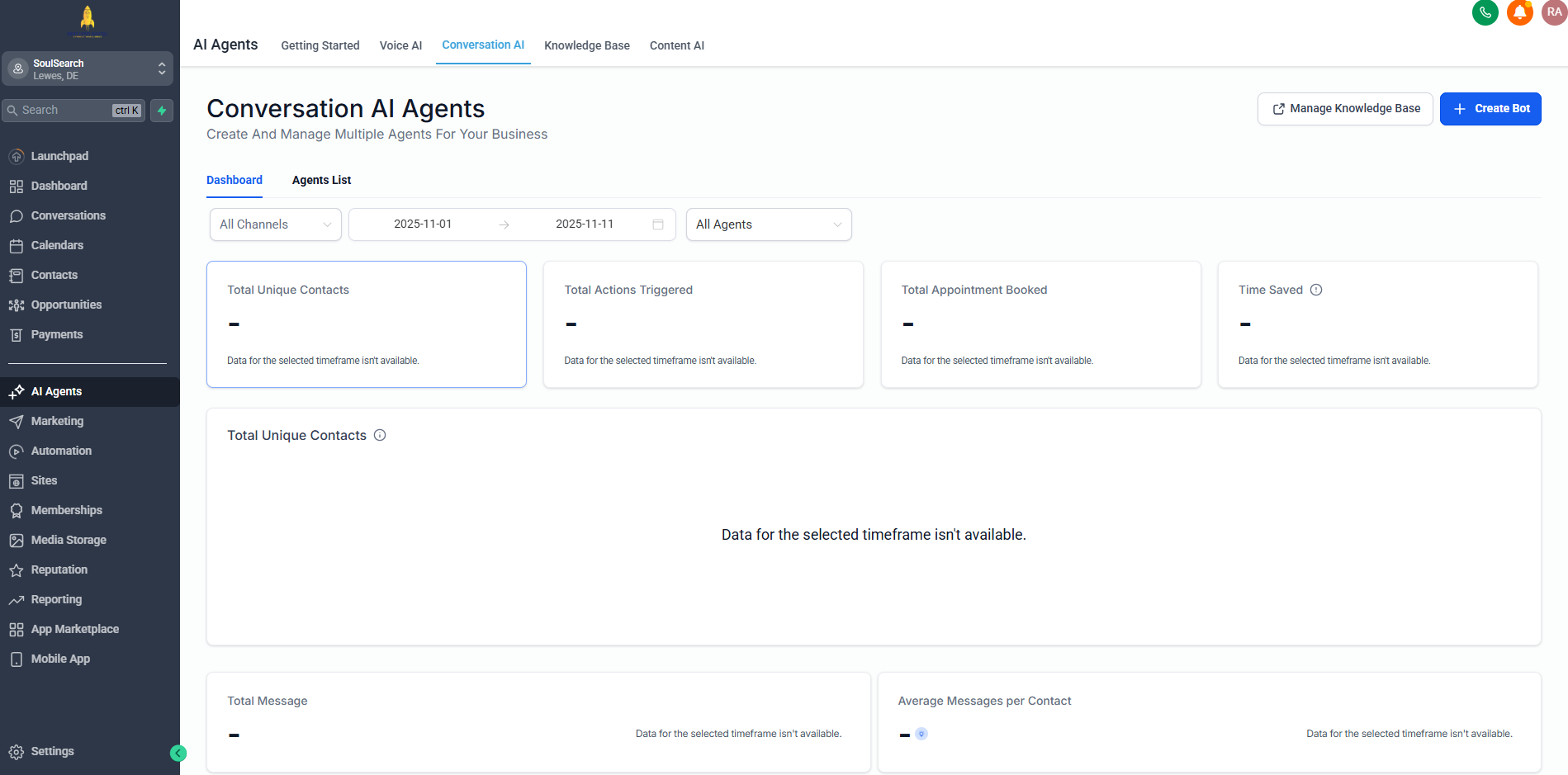Click the green phone dialer icon
The image size is (1568, 775).
pos(1485,13)
